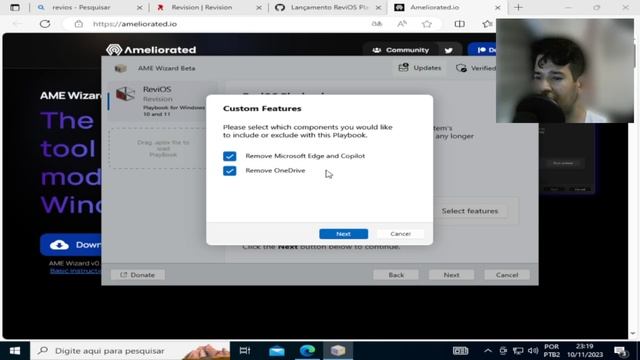Open the Windows Start menu
This screenshot has width=640, height=360.
pyautogui.click(x=15, y=351)
